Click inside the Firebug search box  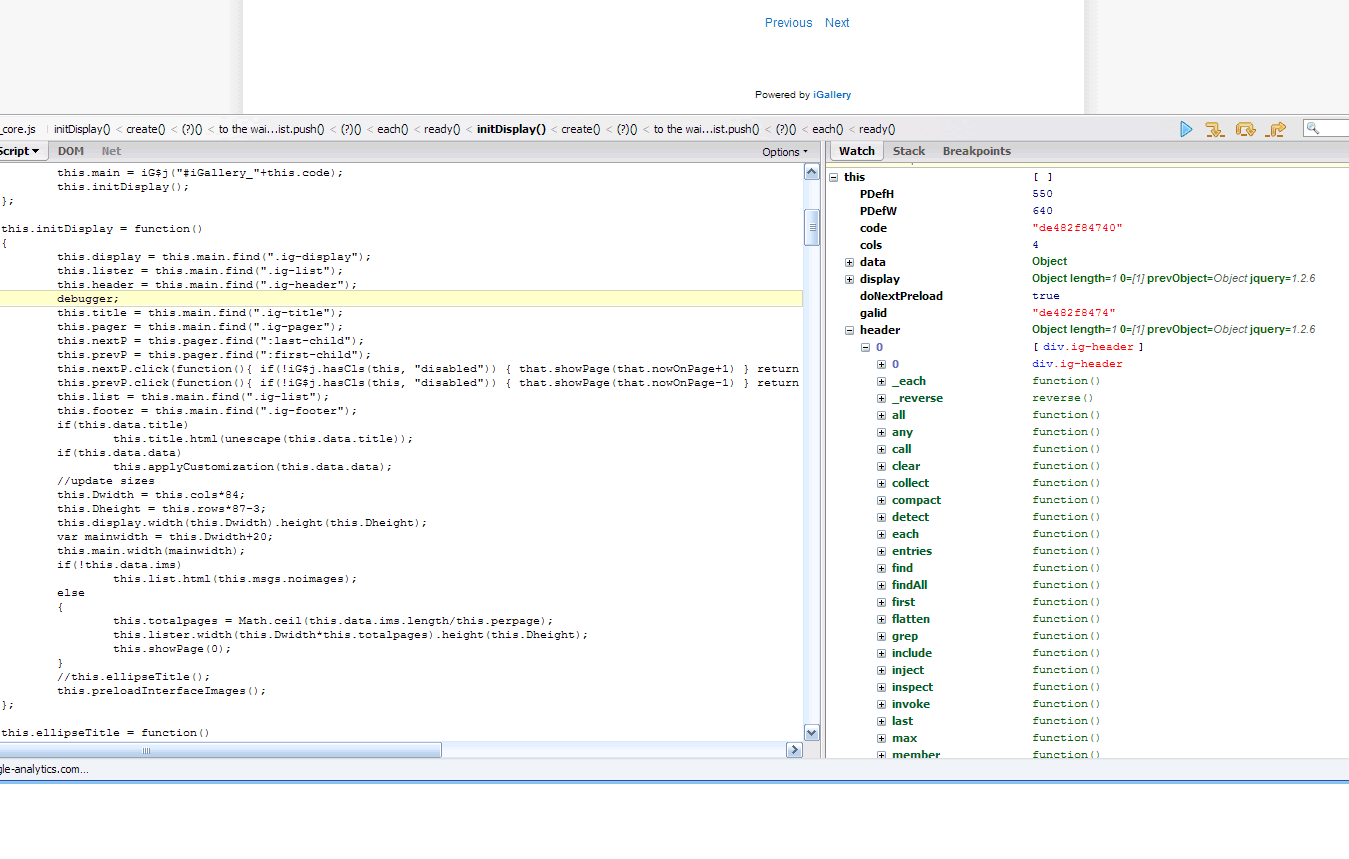point(1333,128)
